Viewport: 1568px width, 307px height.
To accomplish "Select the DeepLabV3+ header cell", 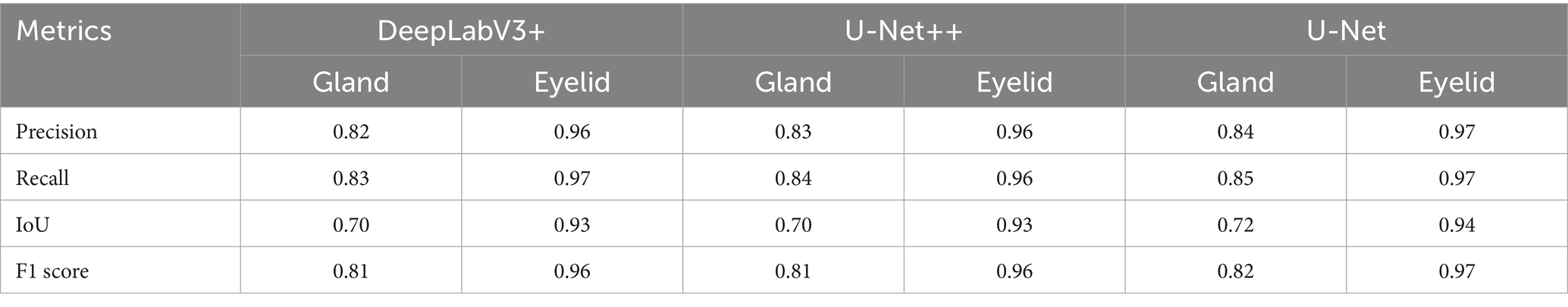I will pyautogui.click(x=461, y=31).
